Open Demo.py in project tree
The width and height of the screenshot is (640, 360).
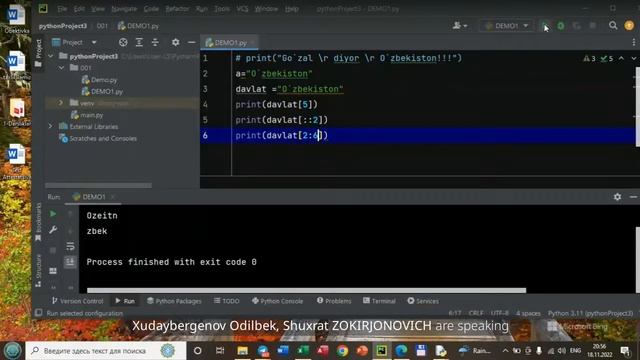click(99, 80)
